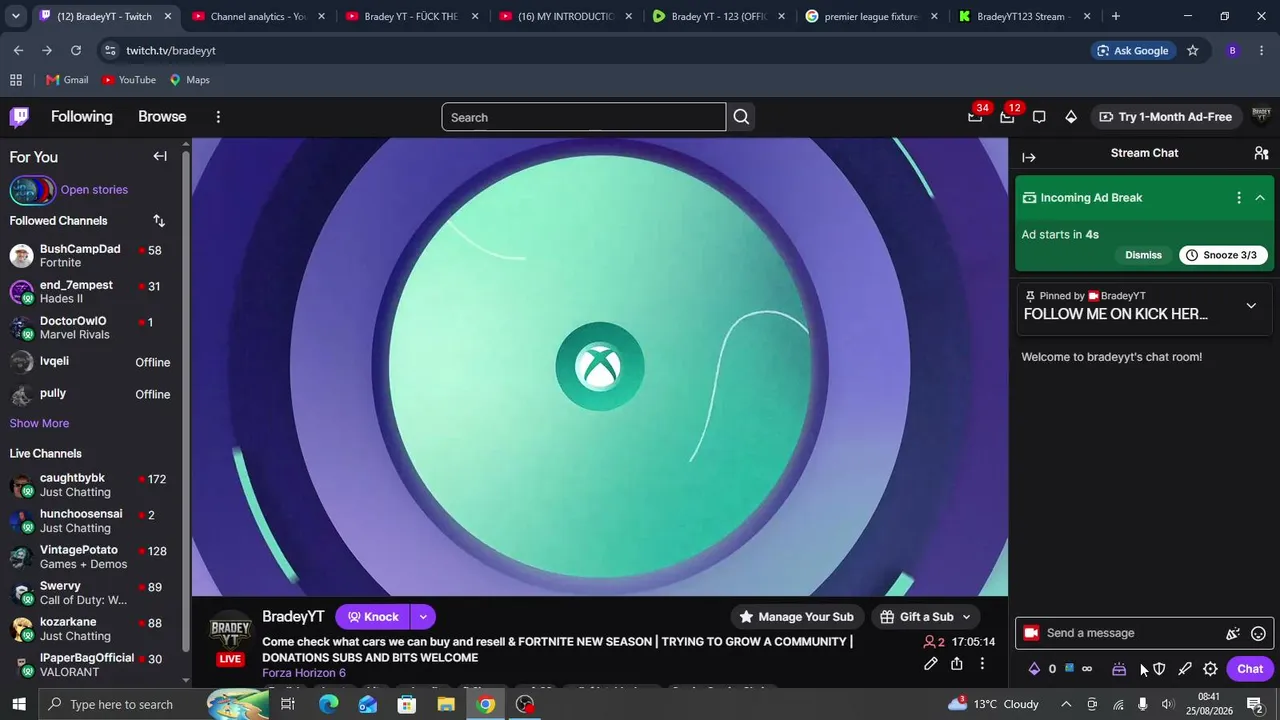Open notifications inbox with 12 badge
Viewport: 1280px width, 720px height.
1007,117
